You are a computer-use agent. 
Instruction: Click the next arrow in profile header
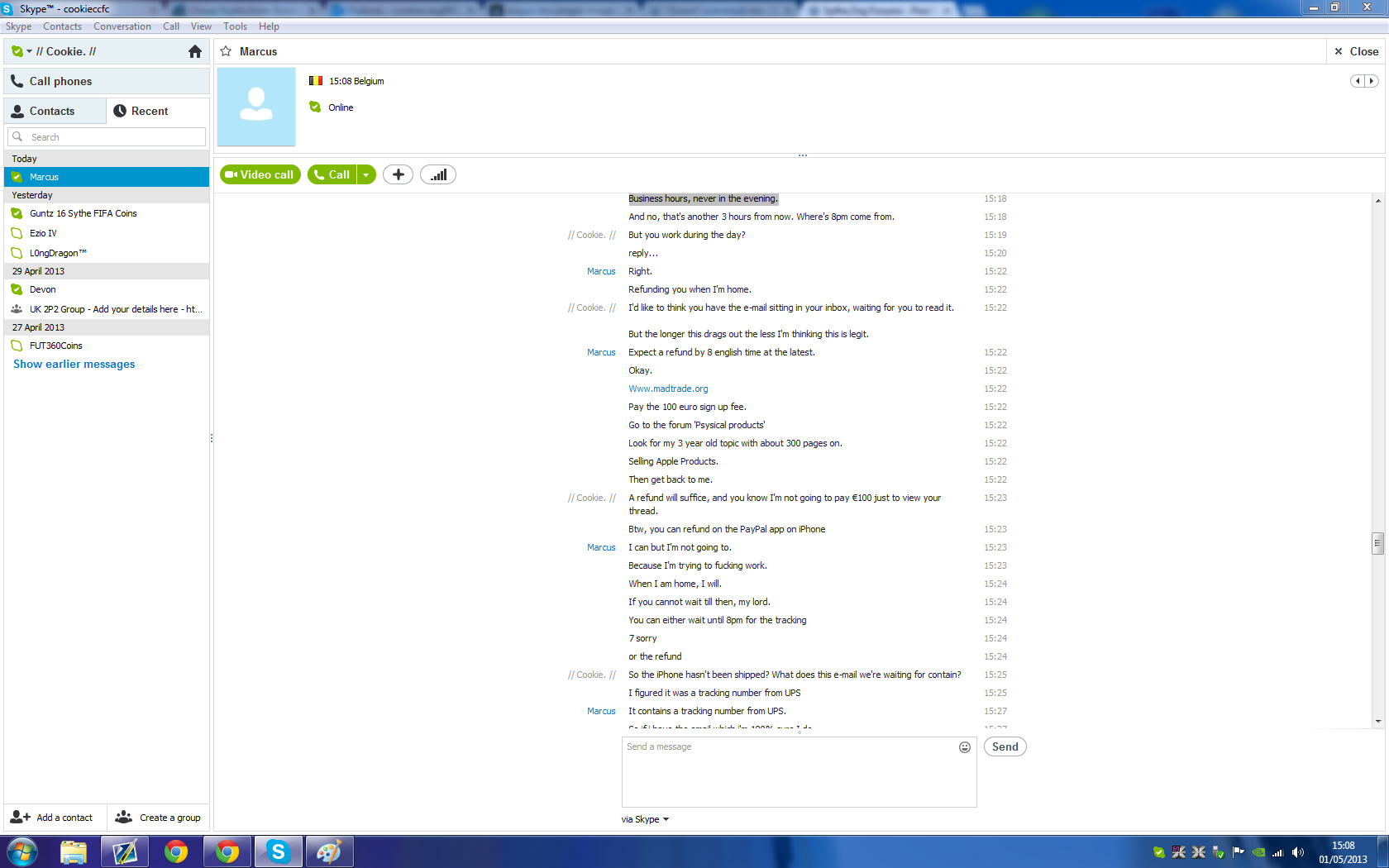pyautogui.click(x=1372, y=81)
